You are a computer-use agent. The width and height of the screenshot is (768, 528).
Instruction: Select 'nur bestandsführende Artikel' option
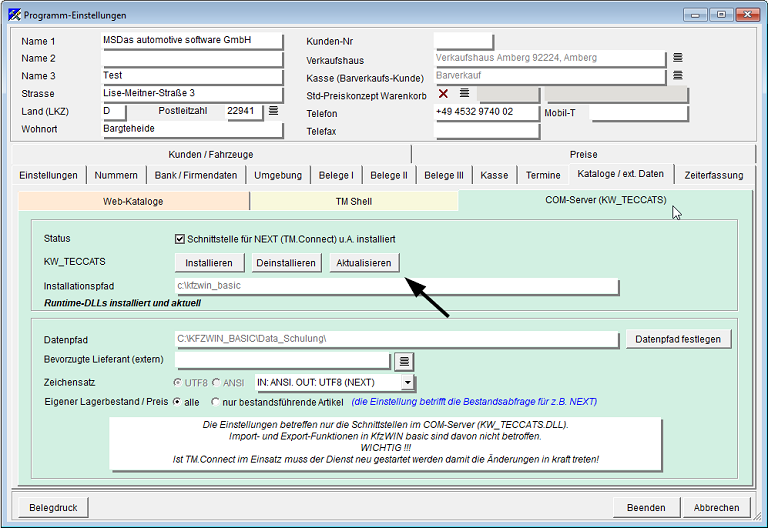point(215,402)
